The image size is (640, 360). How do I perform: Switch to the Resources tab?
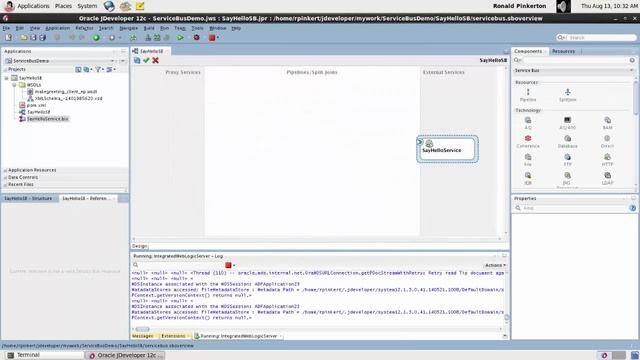click(563, 51)
